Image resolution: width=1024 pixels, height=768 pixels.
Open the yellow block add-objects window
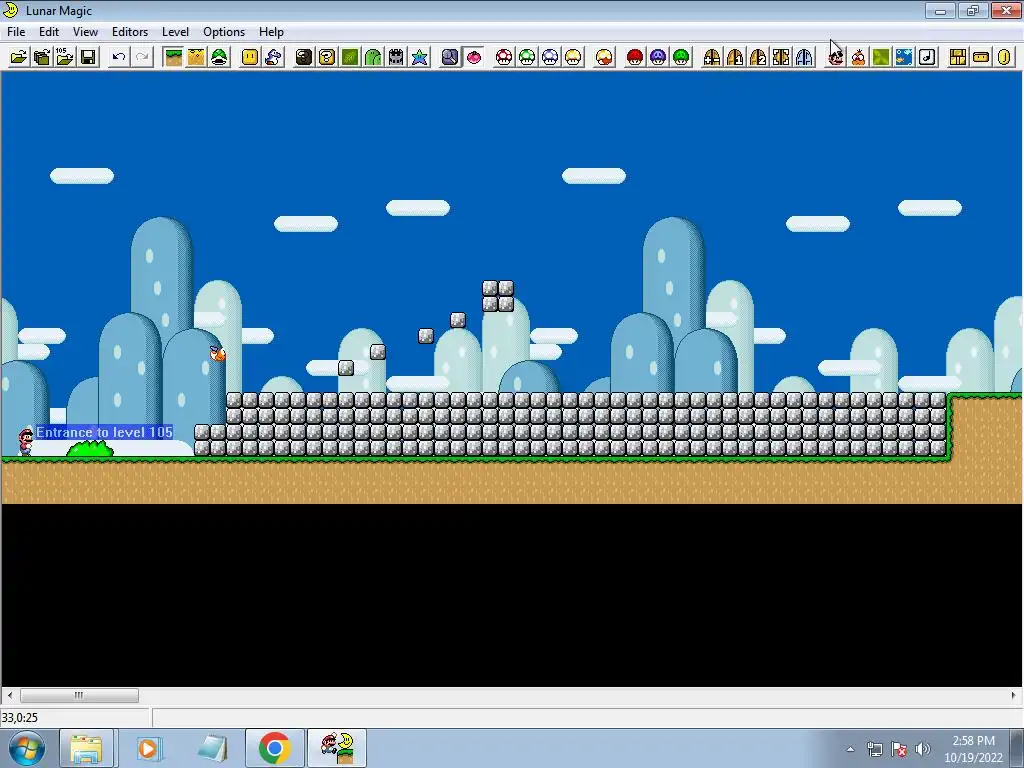pyautogui.click(x=250, y=57)
